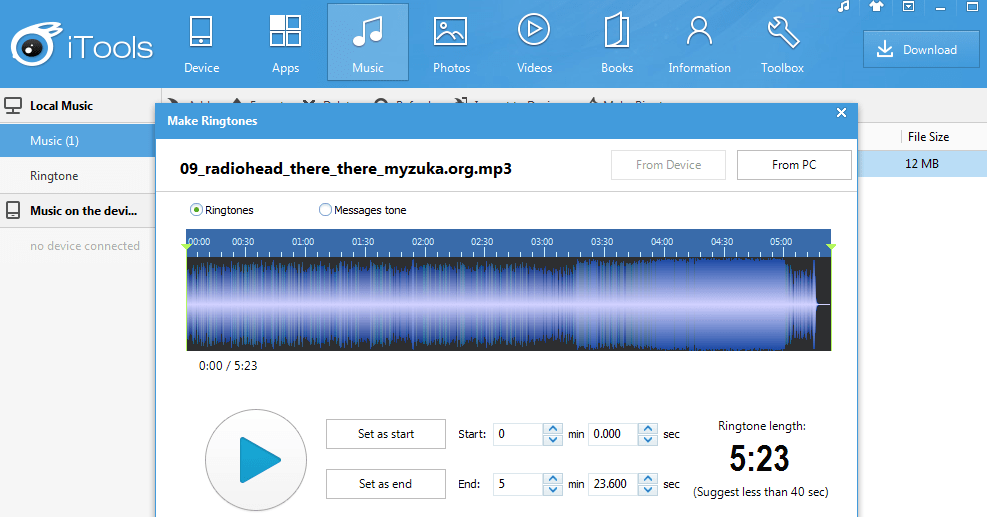Select Ringtone in the sidebar
Screen dimensions: 987x517
click(x=54, y=176)
